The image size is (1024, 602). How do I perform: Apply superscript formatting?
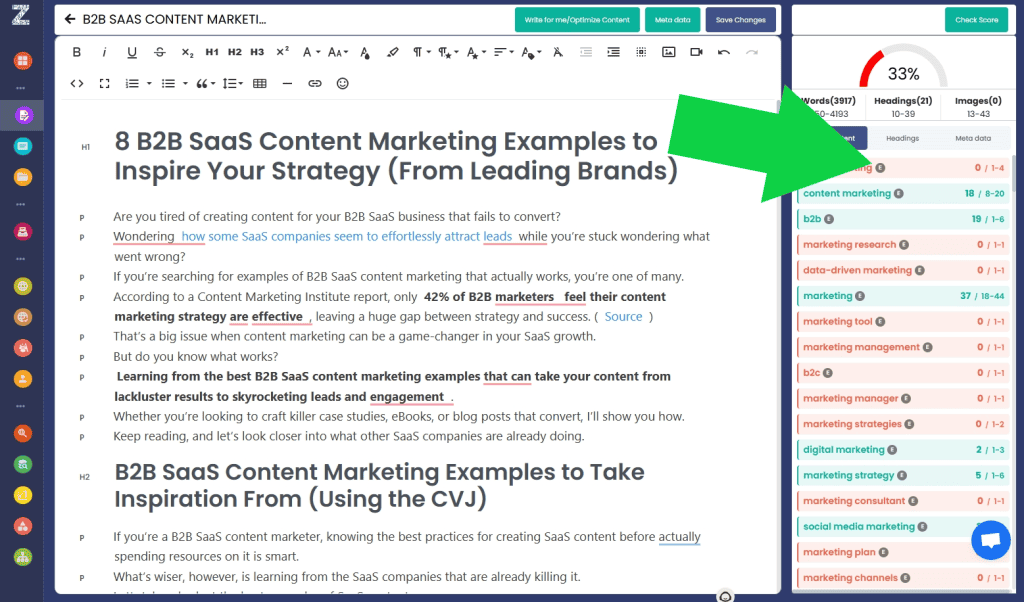(282, 52)
